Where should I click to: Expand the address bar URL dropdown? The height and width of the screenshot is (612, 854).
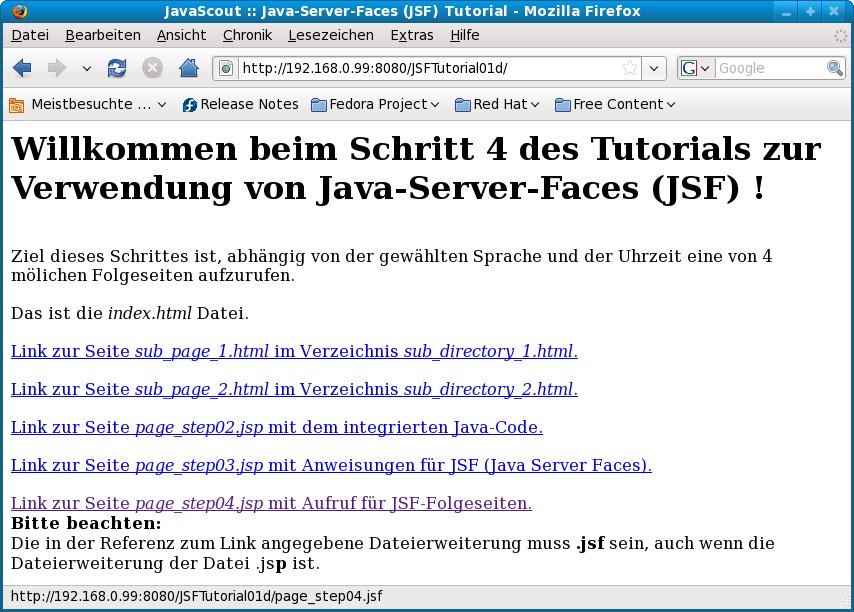tap(654, 68)
